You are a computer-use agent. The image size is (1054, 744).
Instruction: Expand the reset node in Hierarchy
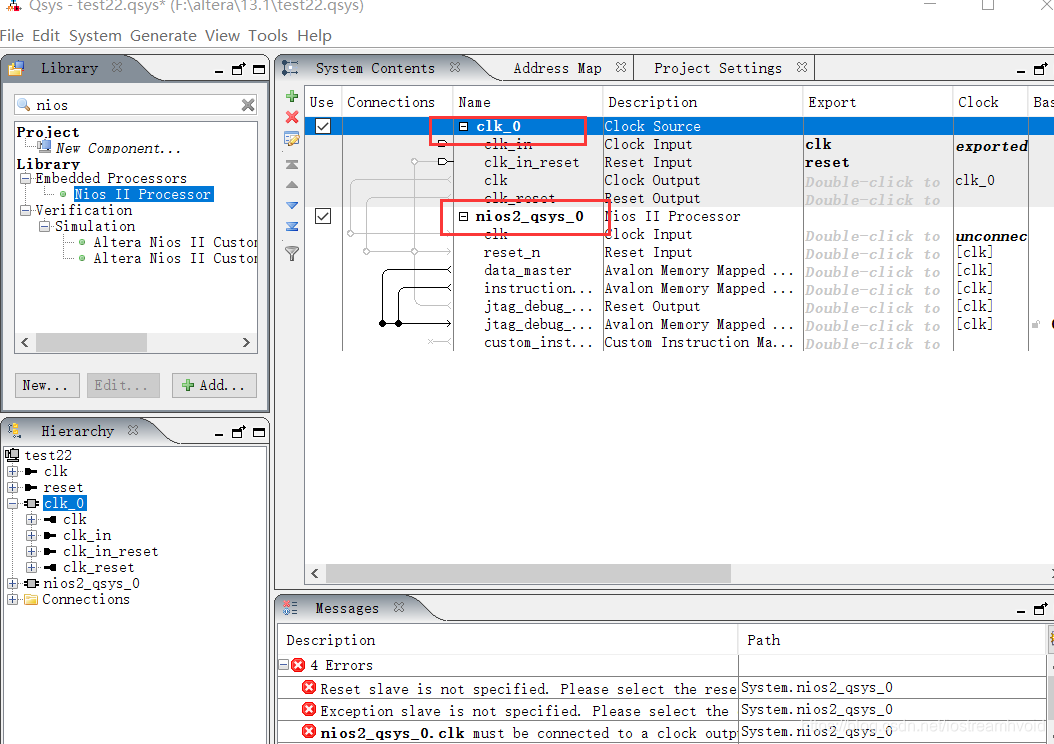pyautogui.click(x=12, y=487)
